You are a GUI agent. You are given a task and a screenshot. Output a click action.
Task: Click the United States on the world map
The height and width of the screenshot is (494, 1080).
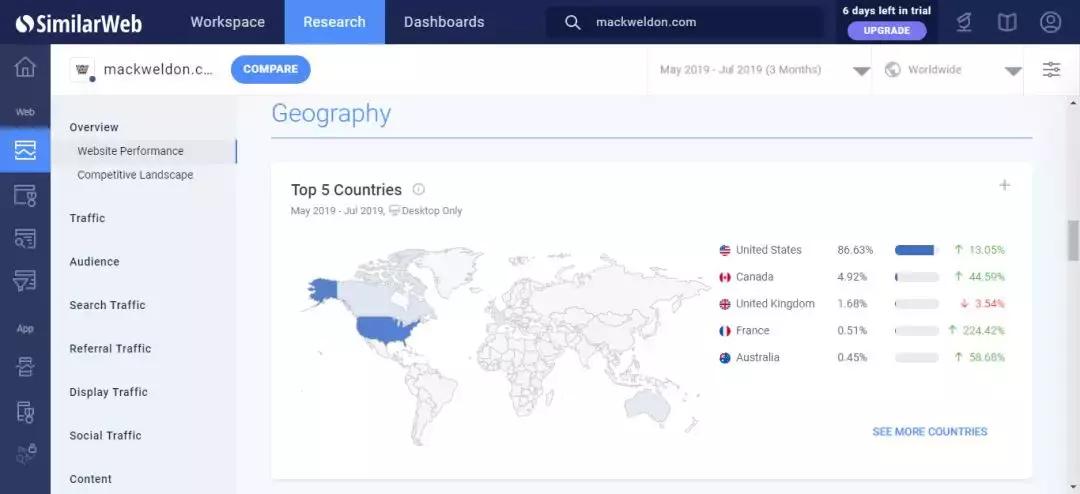387,331
